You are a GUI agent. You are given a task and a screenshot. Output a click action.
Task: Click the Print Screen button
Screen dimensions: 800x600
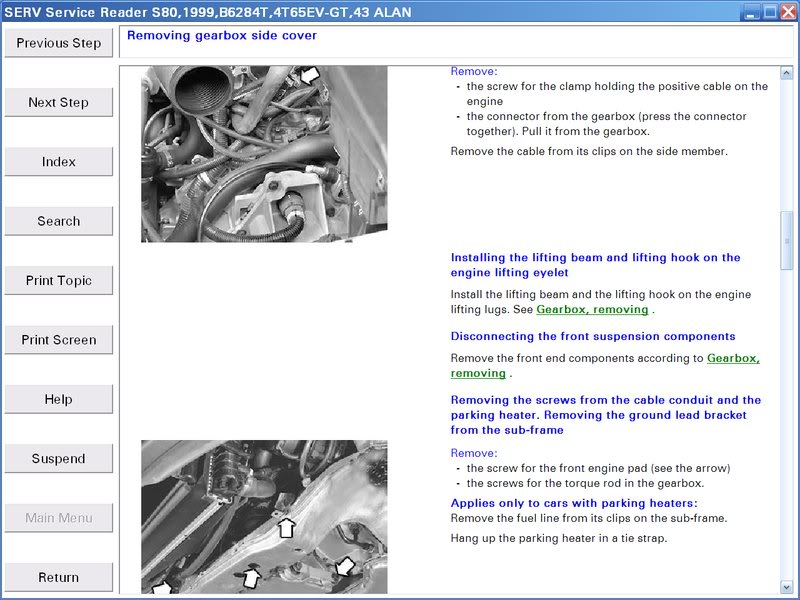click(x=59, y=340)
